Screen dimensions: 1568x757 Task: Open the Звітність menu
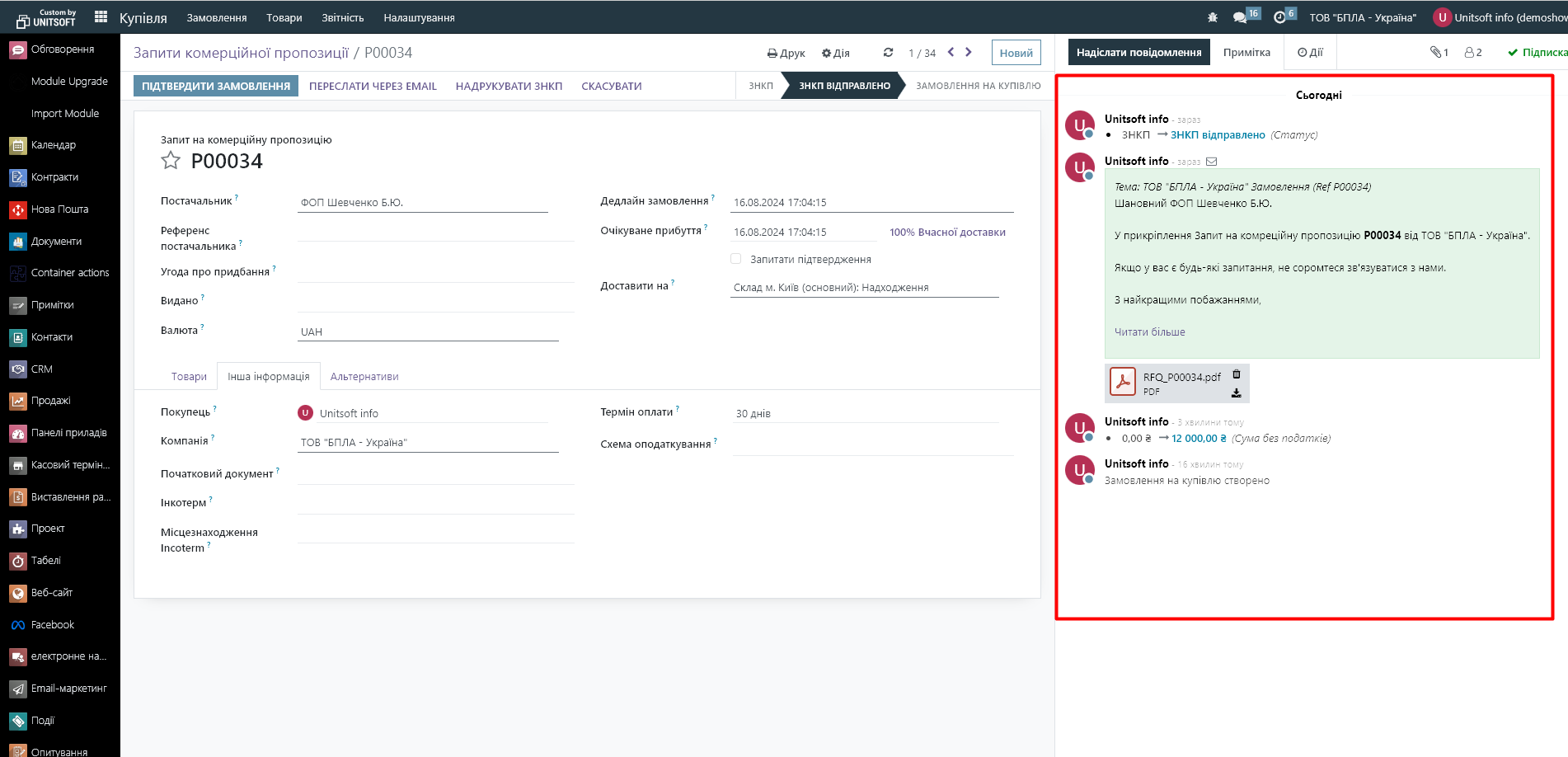coord(342,18)
